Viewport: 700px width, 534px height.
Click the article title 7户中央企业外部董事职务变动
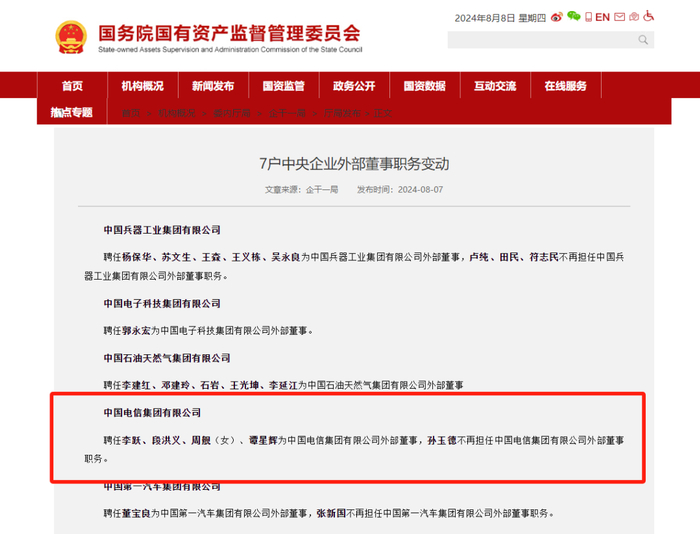pos(354,164)
